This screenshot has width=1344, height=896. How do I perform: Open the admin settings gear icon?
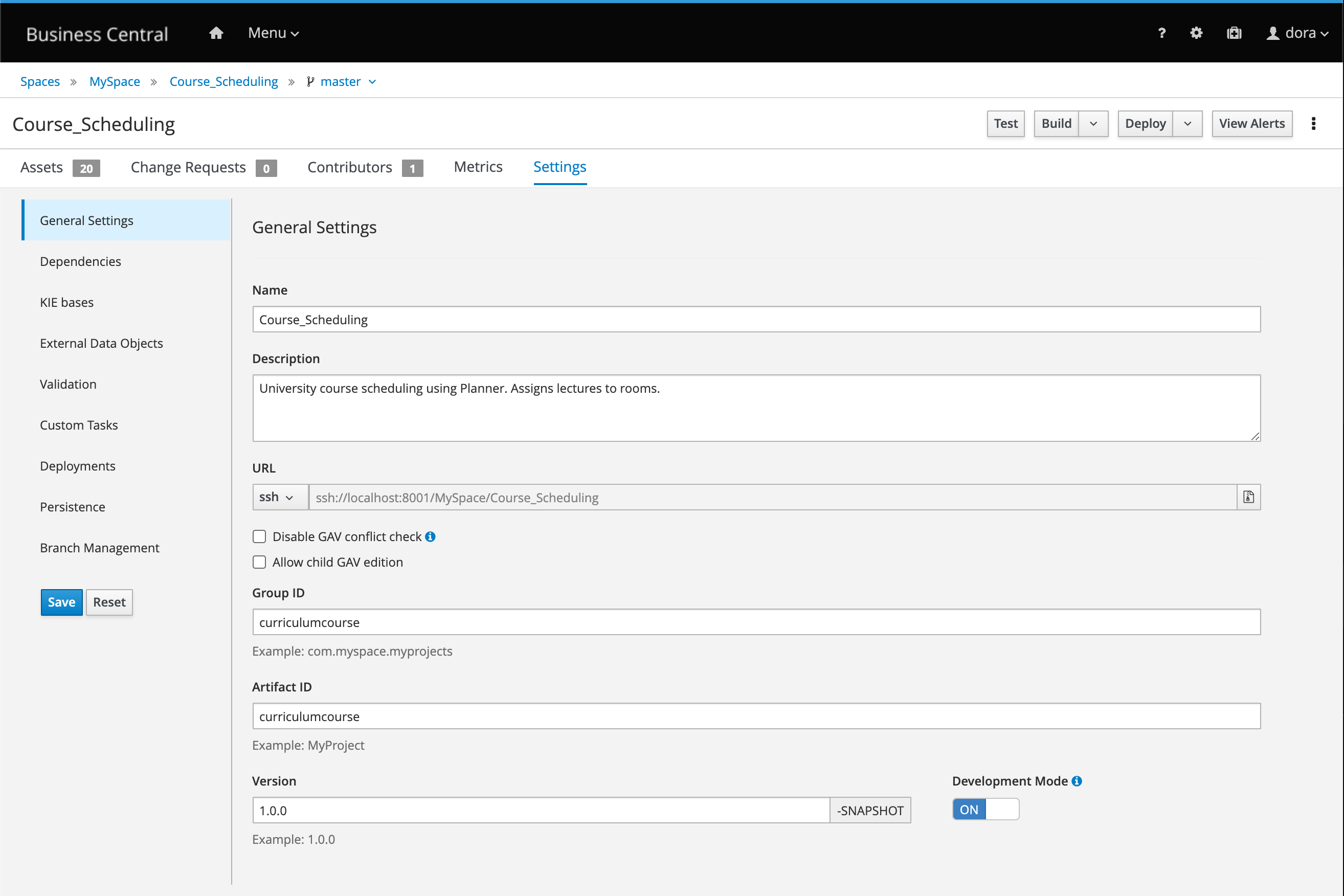click(1196, 33)
